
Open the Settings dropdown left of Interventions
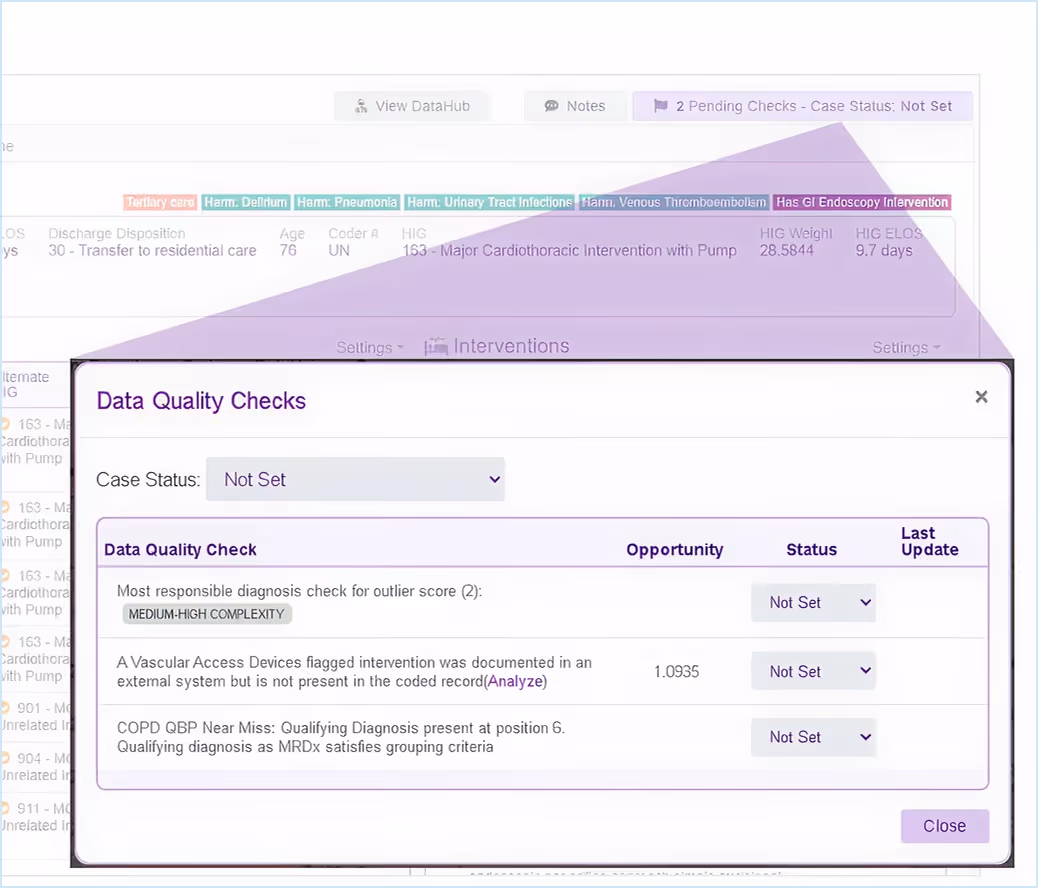click(x=369, y=348)
